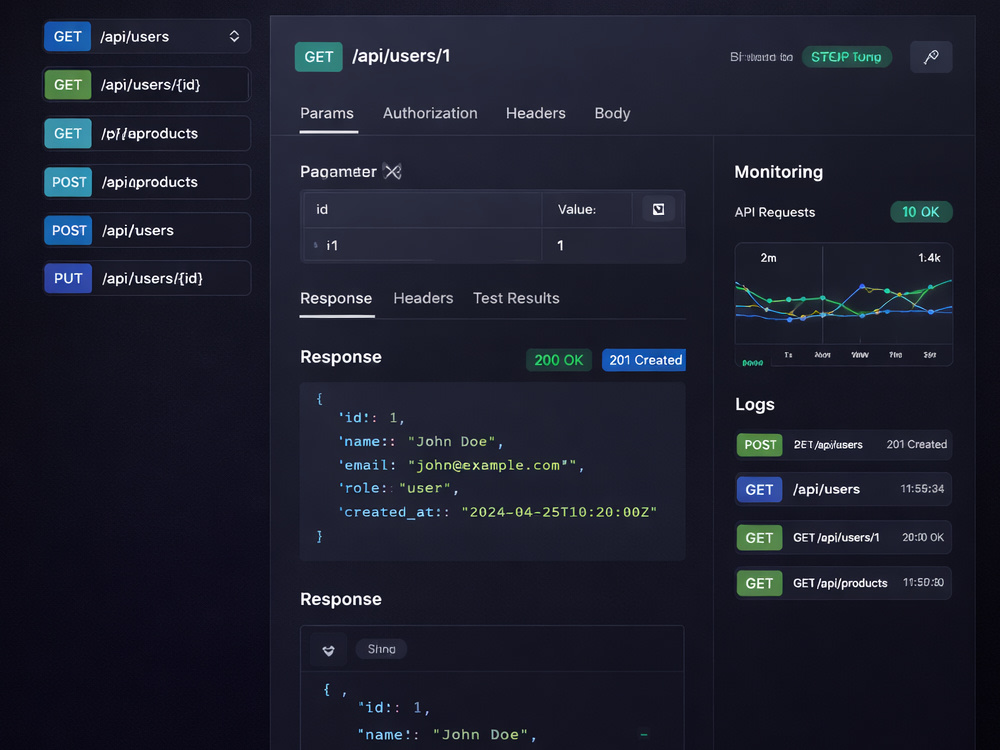Screen dimensions: 1000x750
Task: Open the GET /aproducts sidebar entry
Action: [x=147, y=133]
